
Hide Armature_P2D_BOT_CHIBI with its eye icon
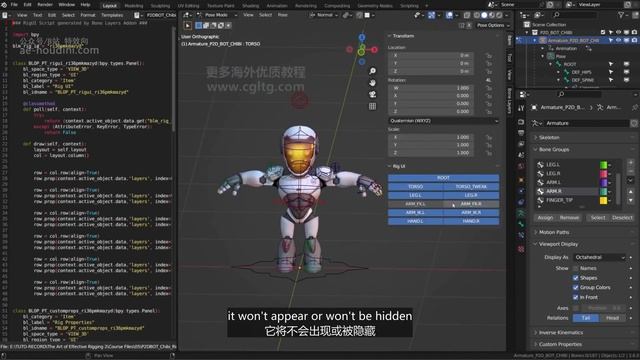point(619,40)
